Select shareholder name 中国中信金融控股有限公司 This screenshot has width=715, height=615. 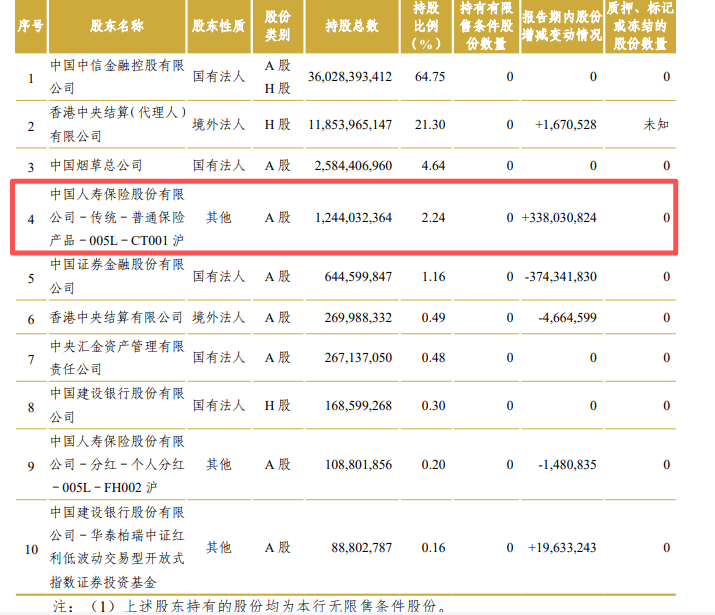click(x=117, y=77)
